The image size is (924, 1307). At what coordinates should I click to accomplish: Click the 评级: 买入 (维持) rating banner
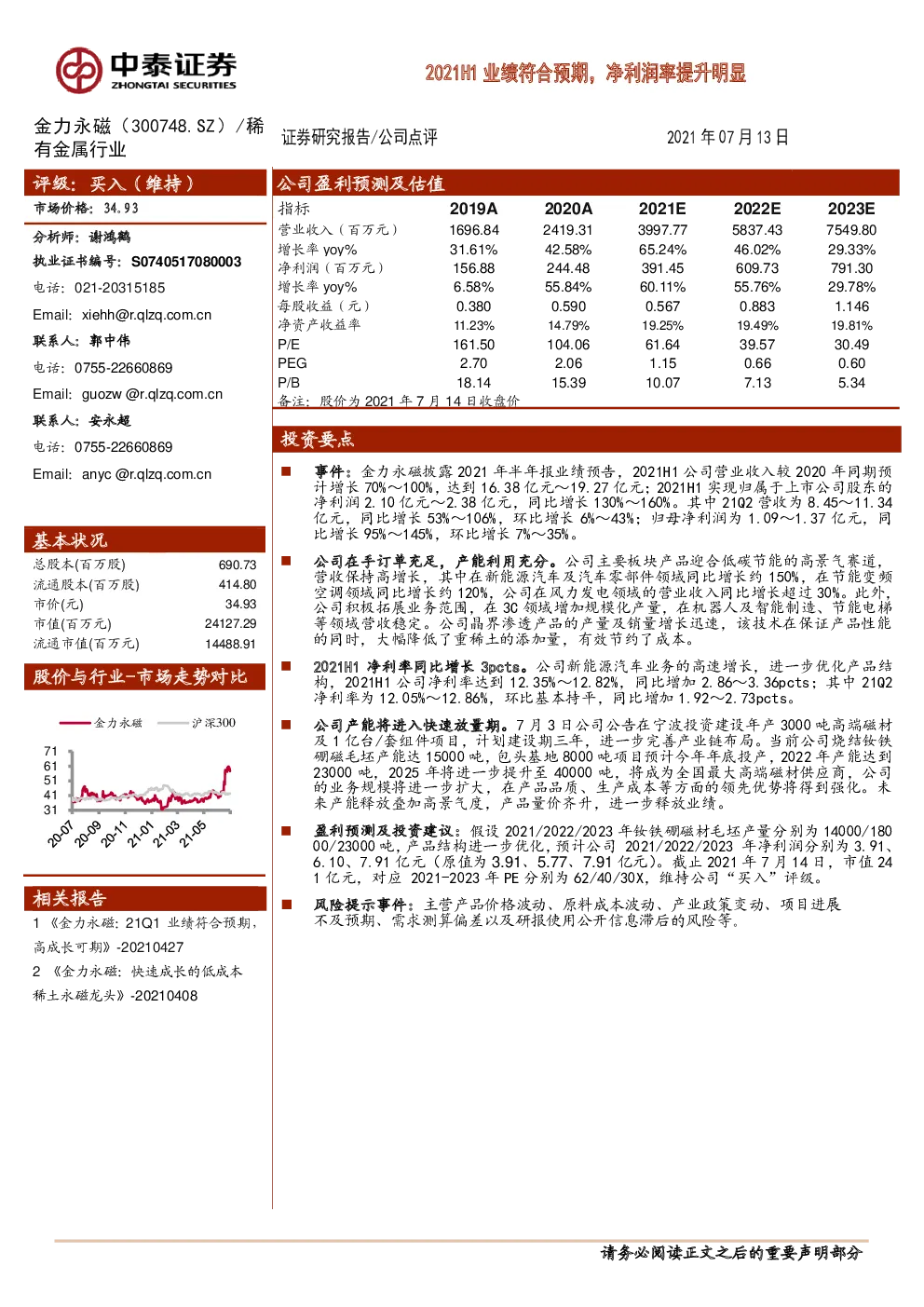(145, 183)
